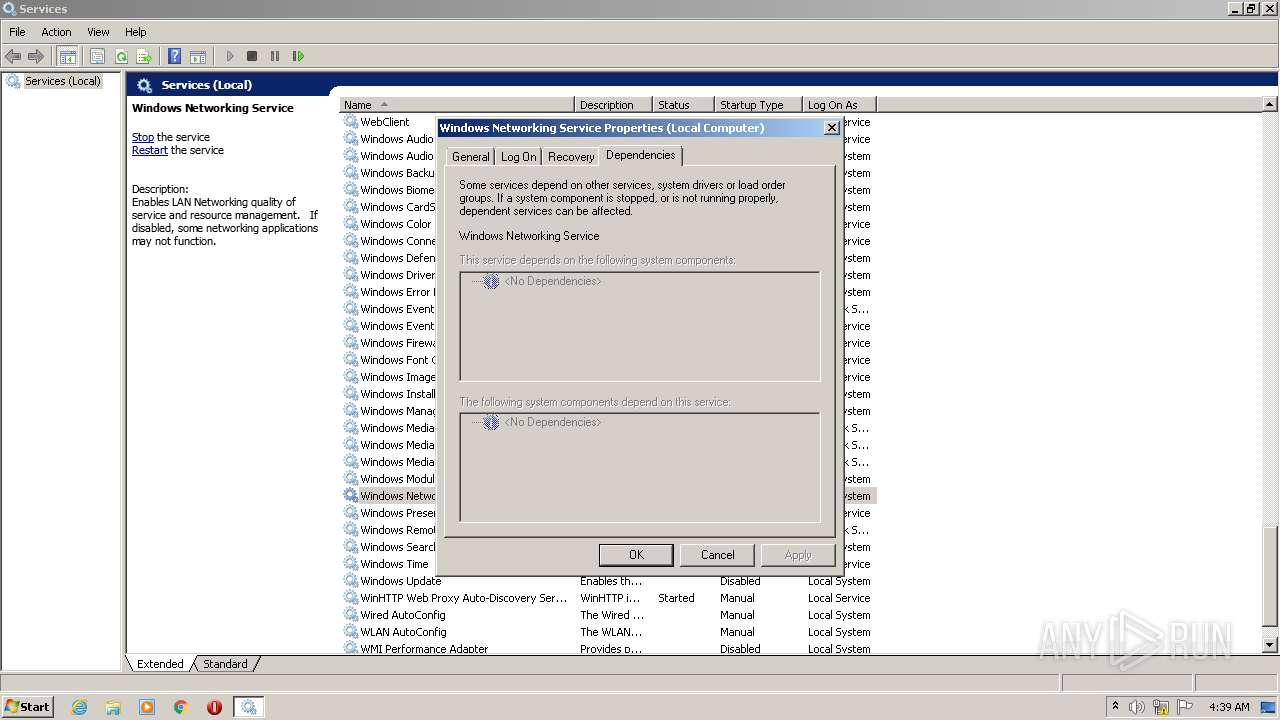Sort by the Startup Type column header
Image resolution: width=1280 pixels, height=720 pixels.
(x=758, y=105)
